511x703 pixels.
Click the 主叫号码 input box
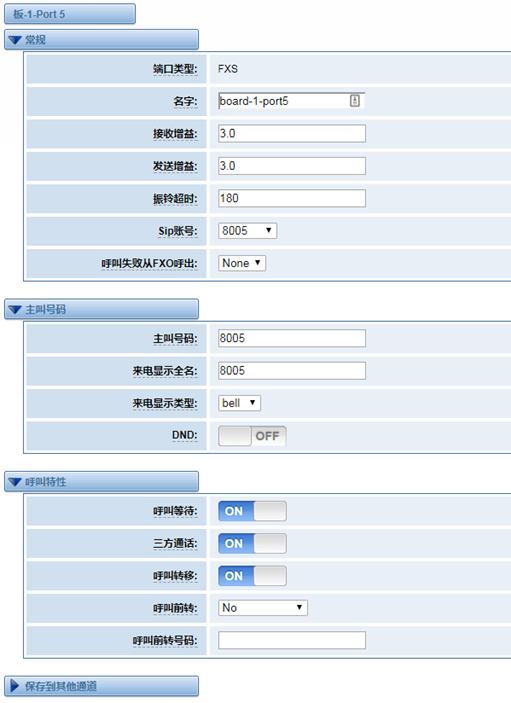coord(292,338)
